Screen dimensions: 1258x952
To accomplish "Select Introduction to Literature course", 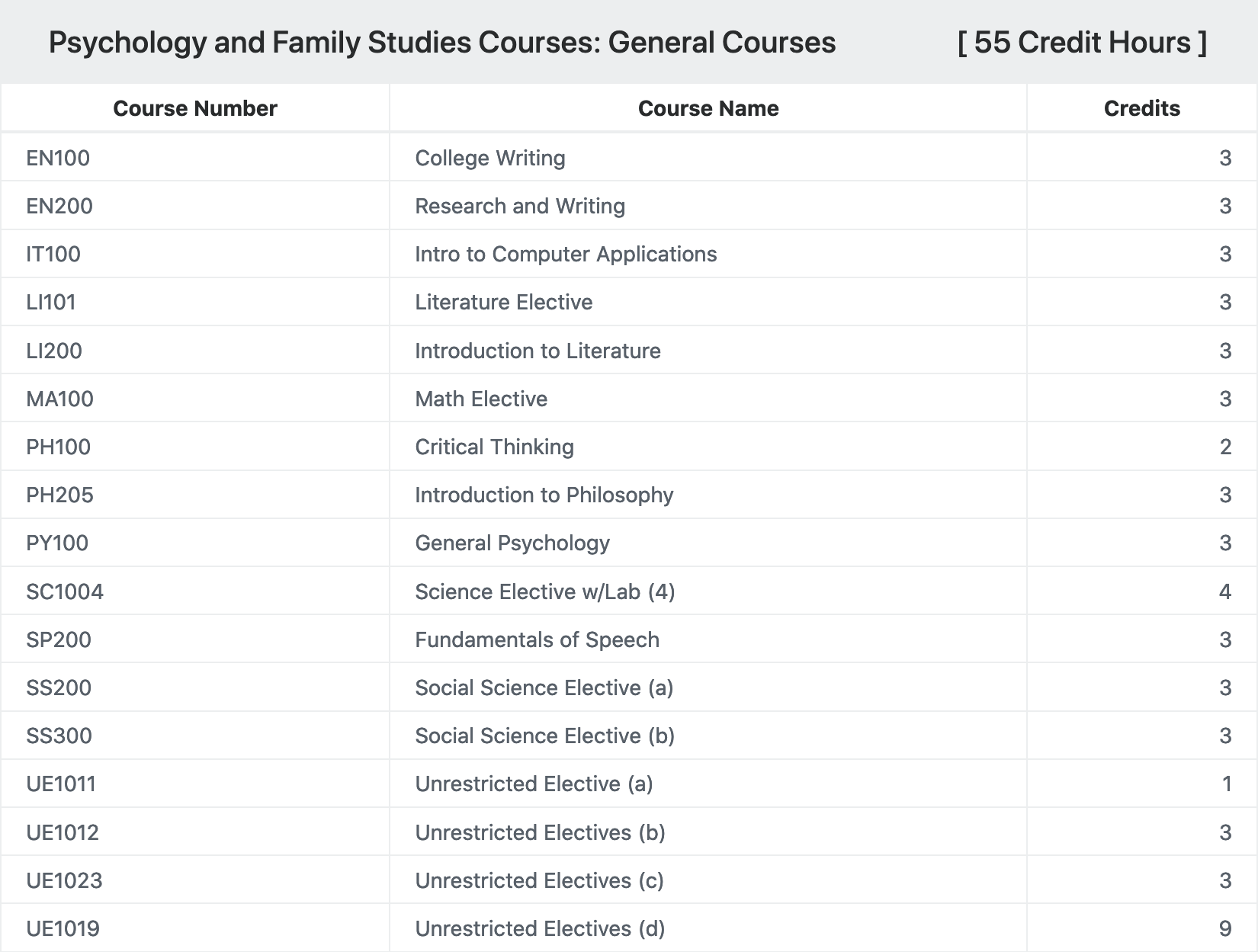I will 538,351.
